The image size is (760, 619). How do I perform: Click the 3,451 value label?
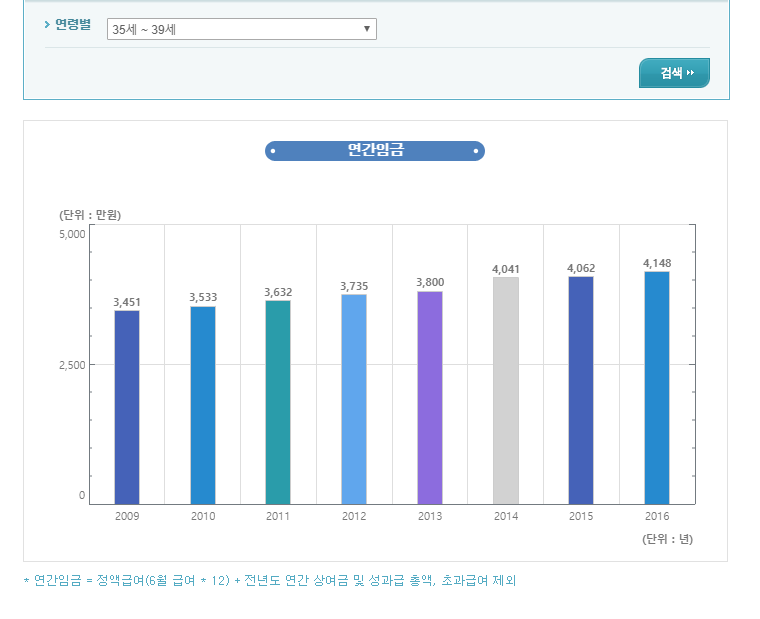[x=127, y=302]
